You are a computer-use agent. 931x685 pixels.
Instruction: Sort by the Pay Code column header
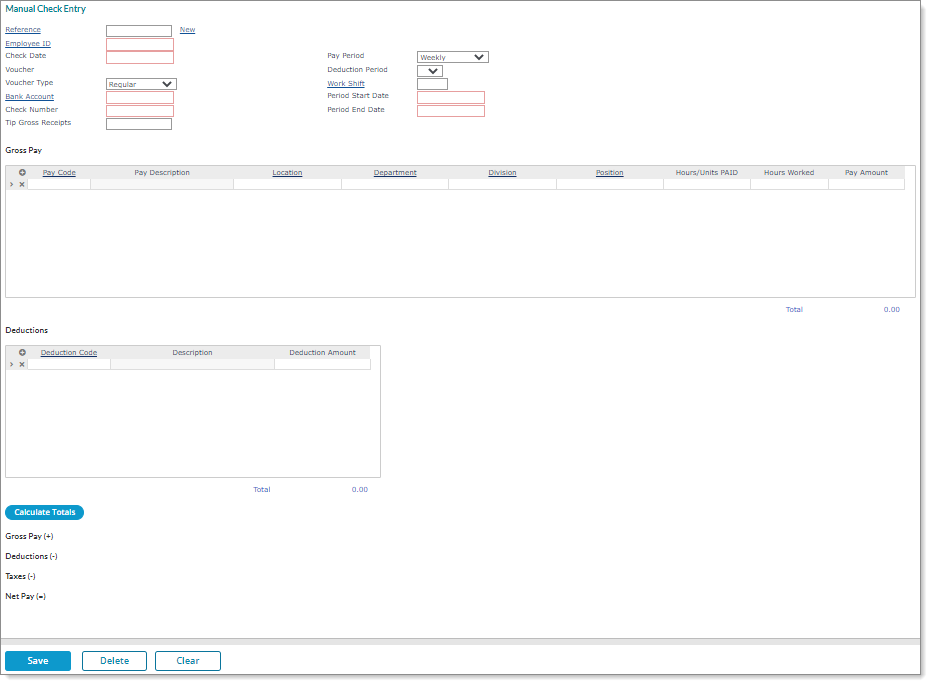59,172
